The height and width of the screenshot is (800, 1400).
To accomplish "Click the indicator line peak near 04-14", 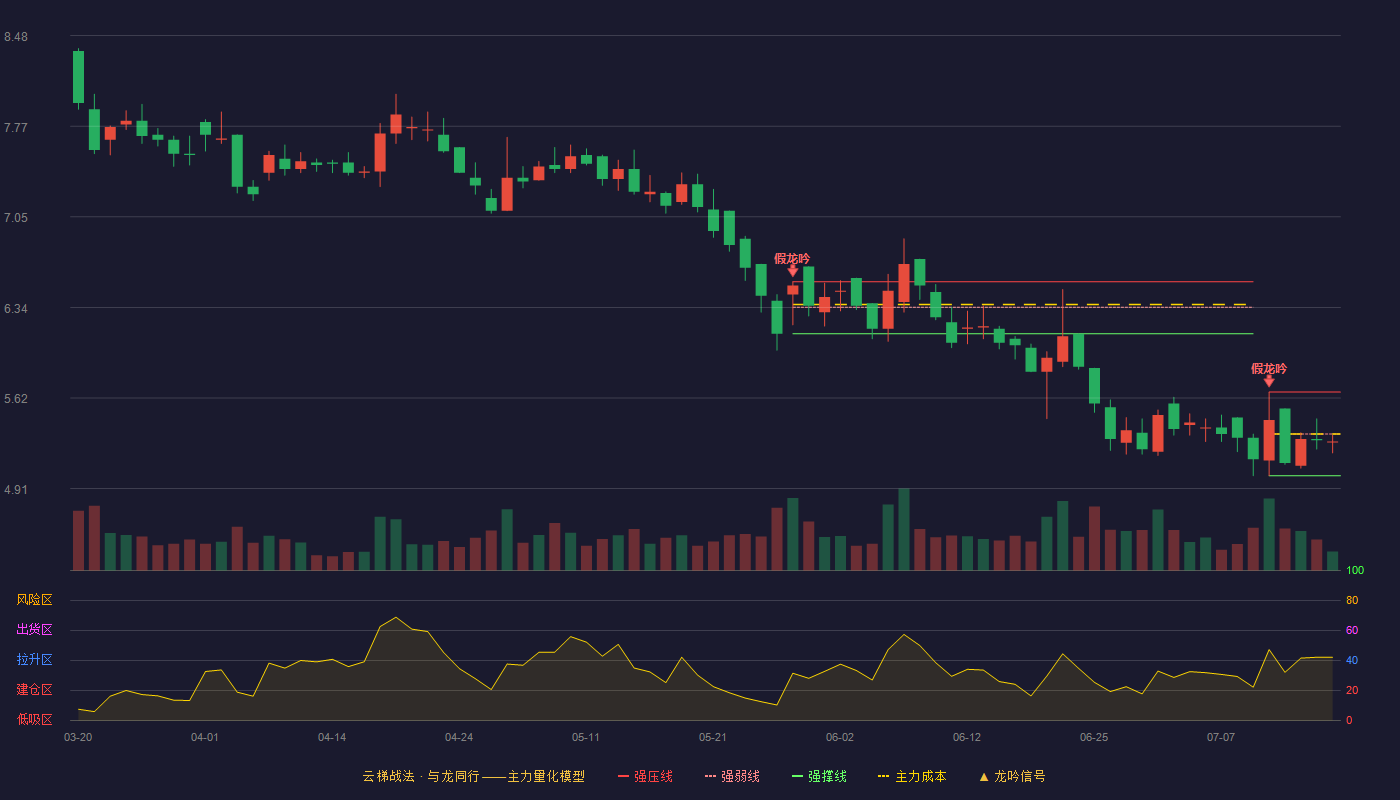I will 396,617.
